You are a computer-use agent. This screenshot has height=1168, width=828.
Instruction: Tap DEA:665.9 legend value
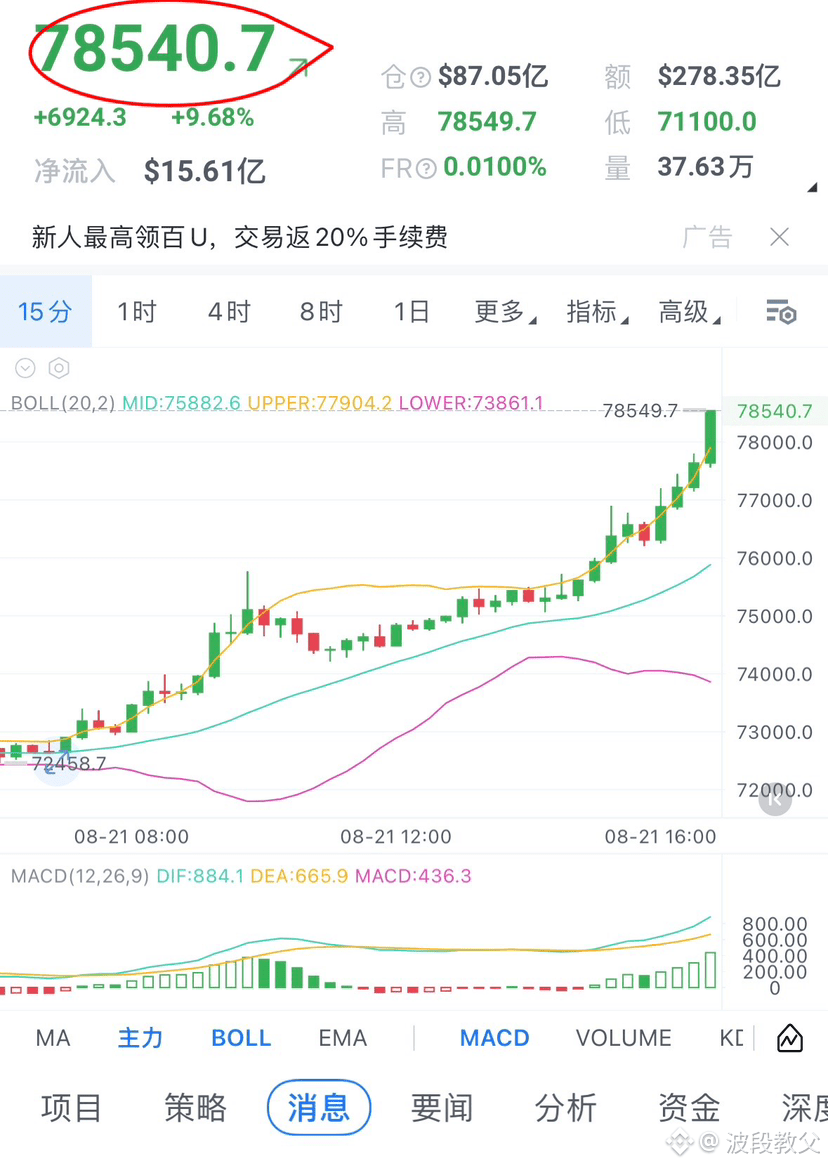coord(299,876)
